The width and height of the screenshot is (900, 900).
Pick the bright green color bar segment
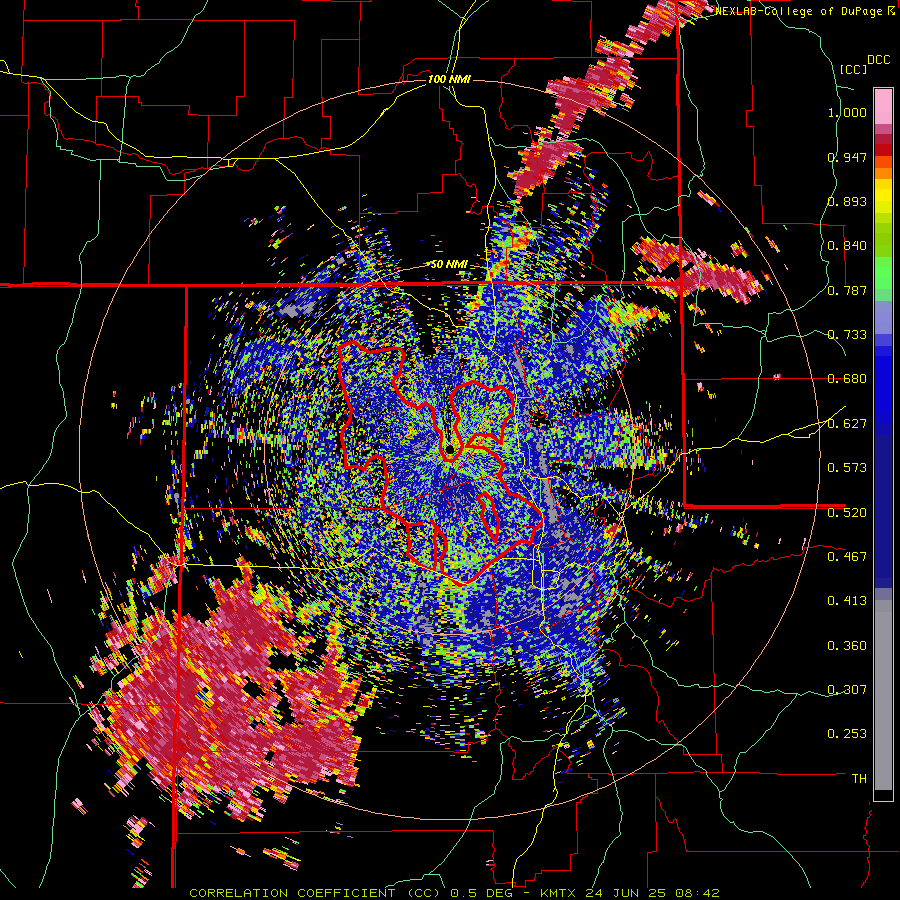coord(883,273)
